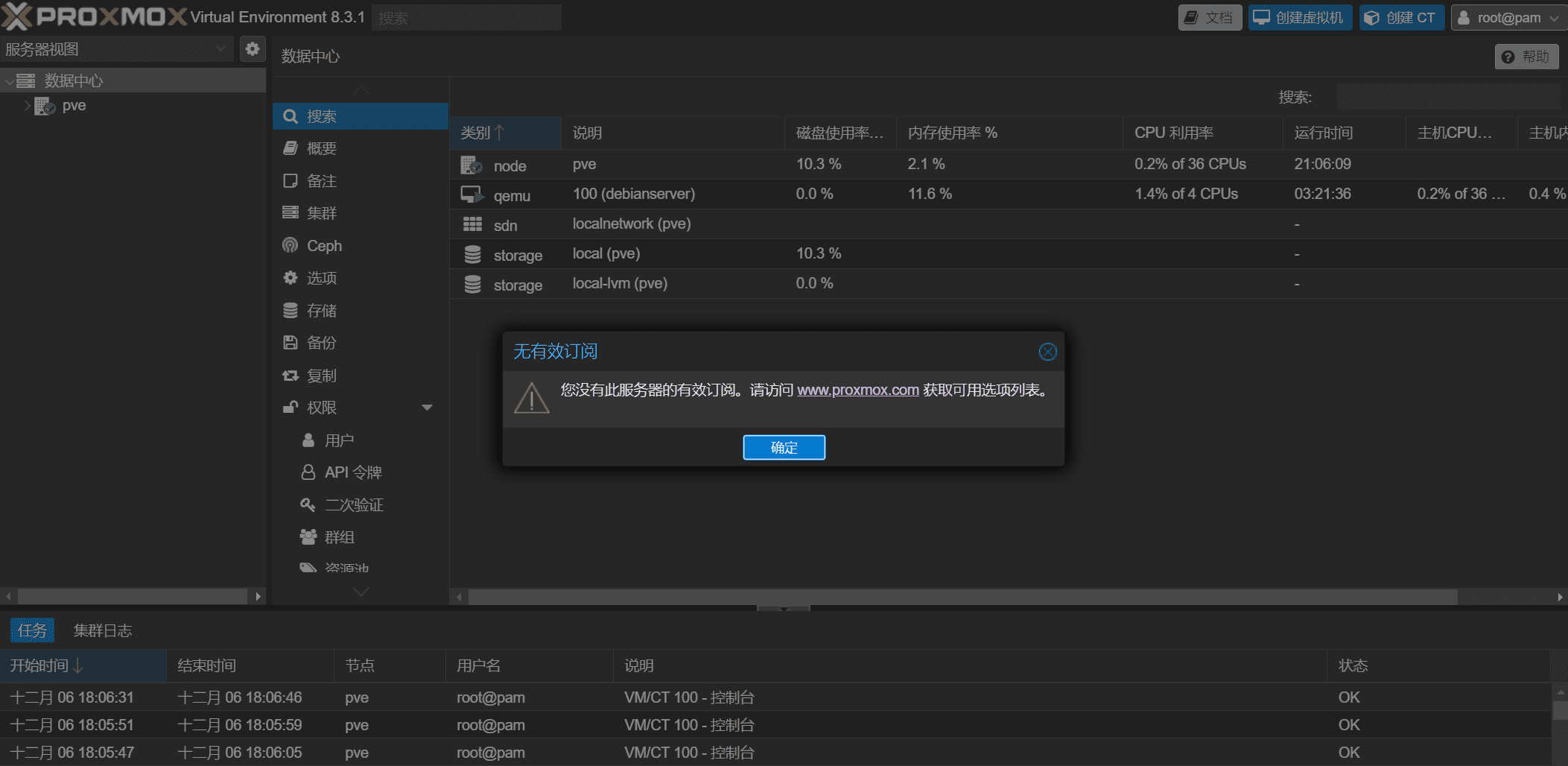Open the 集群 cluster icon
The height and width of the screenshot is (766, 1568).
coord(291,213)
